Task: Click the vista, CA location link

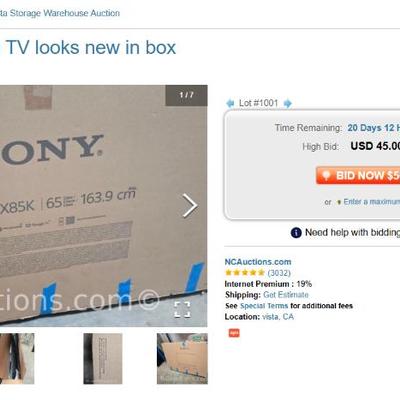Action: 278,317
